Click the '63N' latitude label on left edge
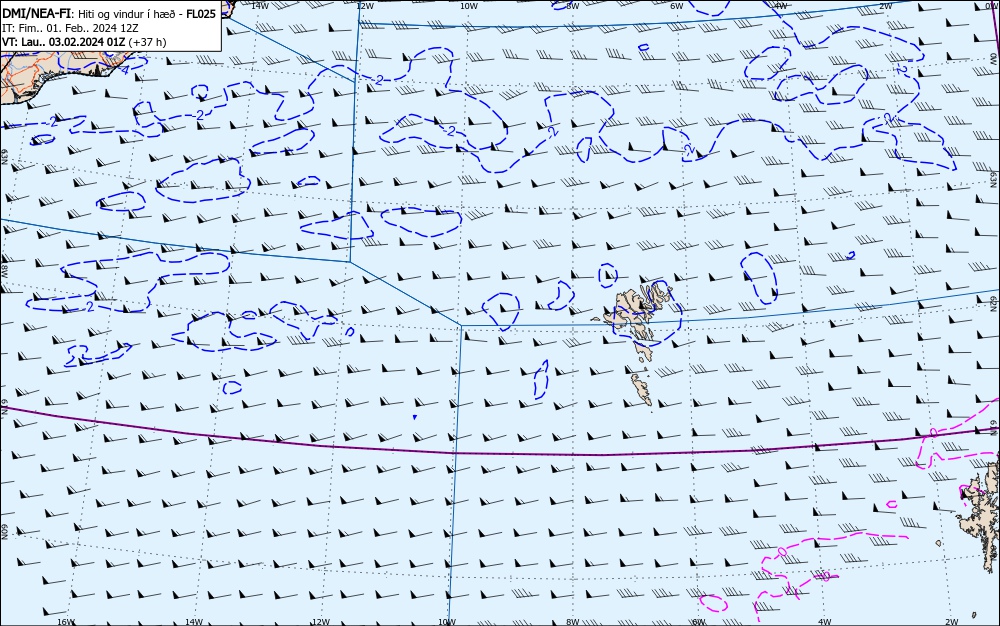Image resolution: width=1000 pixels, height=626 pixels. tap(4, 157)
